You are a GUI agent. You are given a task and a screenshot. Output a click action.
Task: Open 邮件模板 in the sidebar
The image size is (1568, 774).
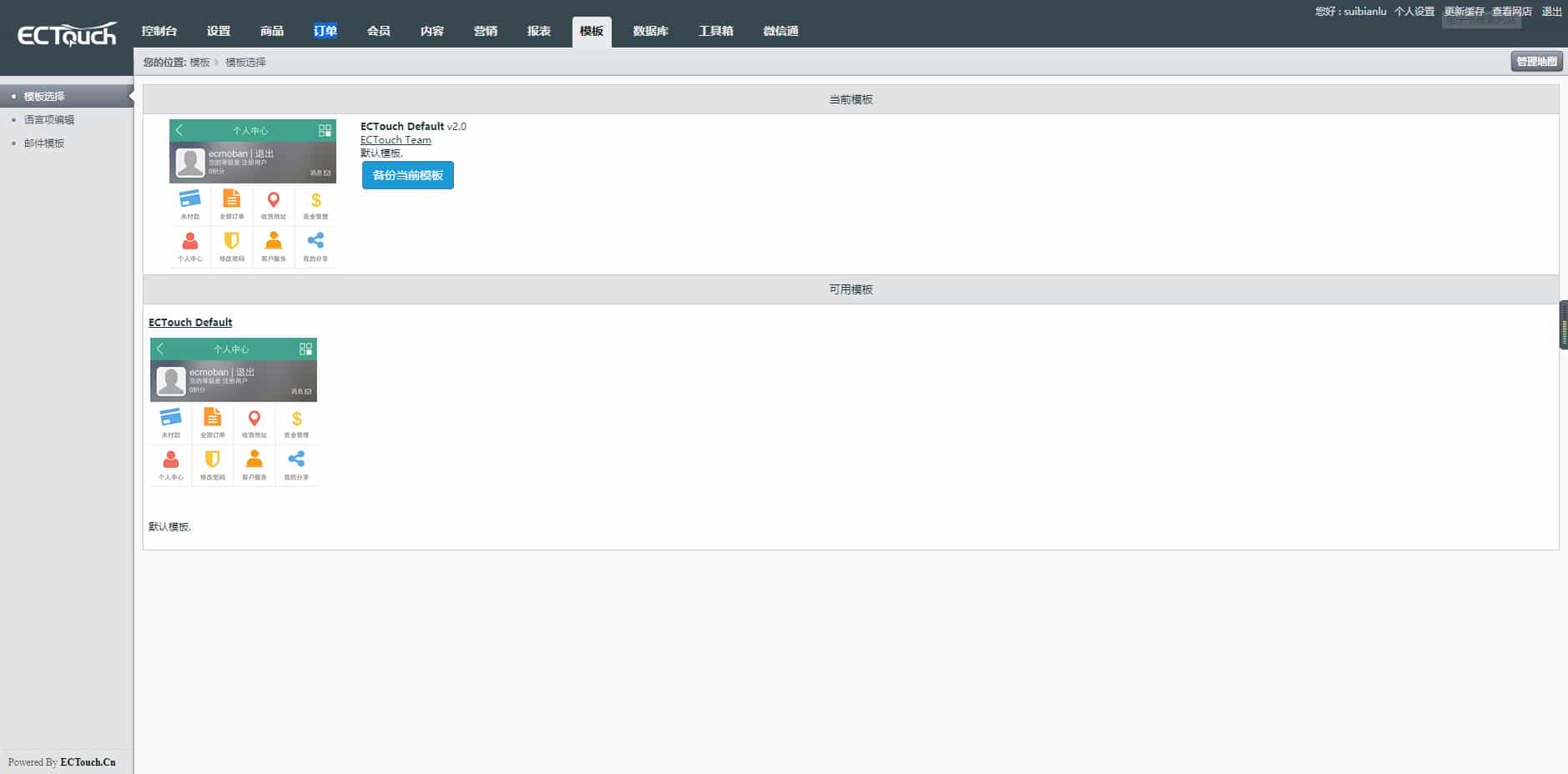click(x=44, y=143)
